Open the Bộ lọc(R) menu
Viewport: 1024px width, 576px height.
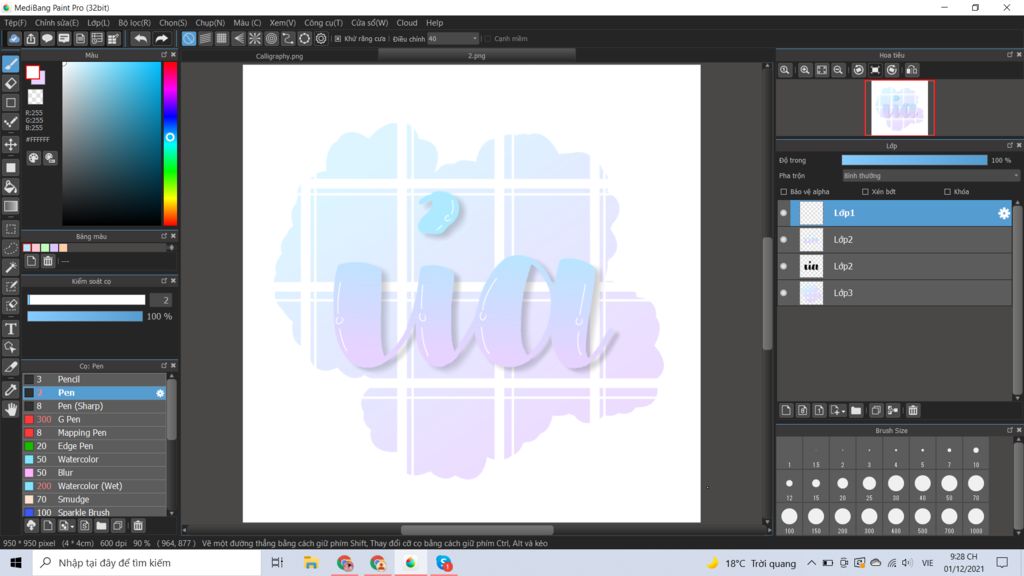click(x=135, y=23)
